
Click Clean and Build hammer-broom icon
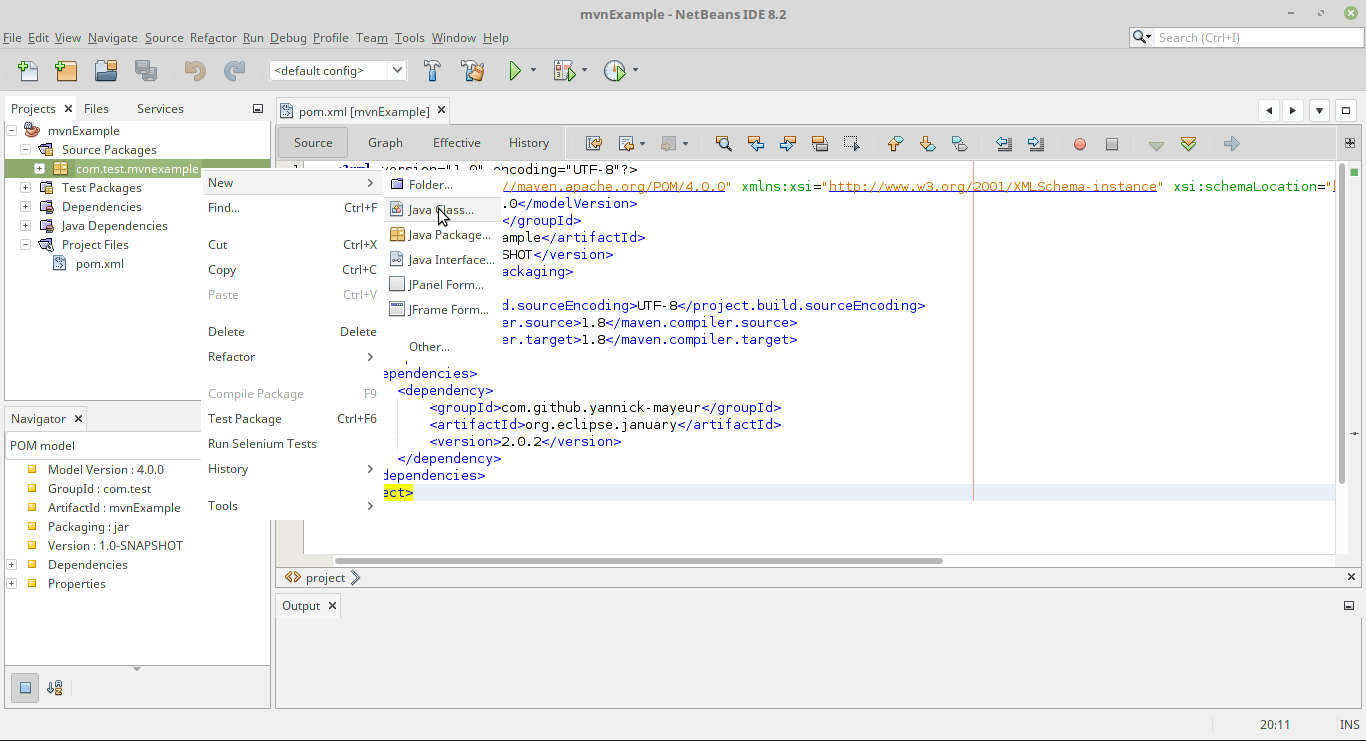[472, 71]
